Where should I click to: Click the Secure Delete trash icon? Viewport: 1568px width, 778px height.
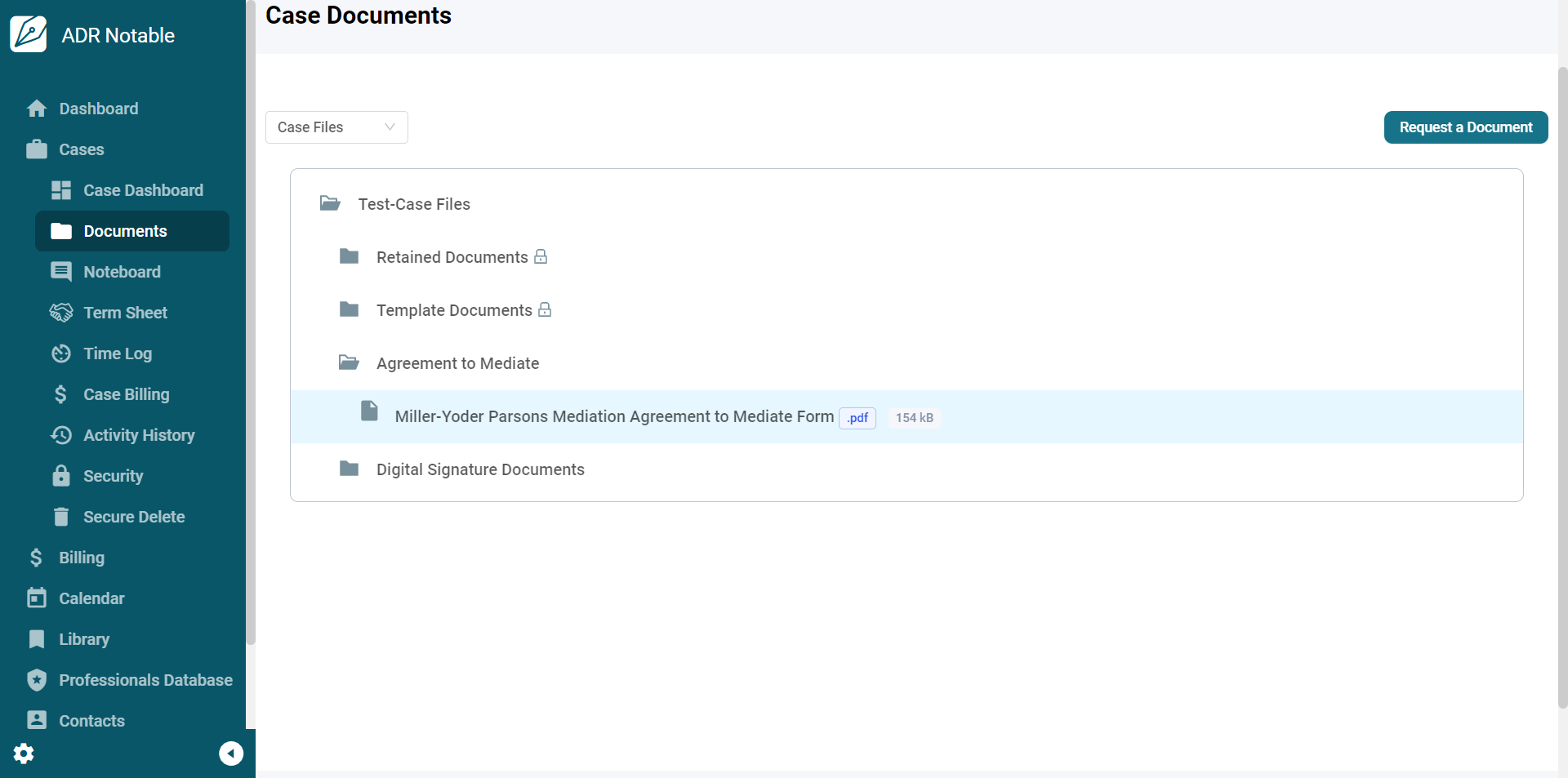61,517
